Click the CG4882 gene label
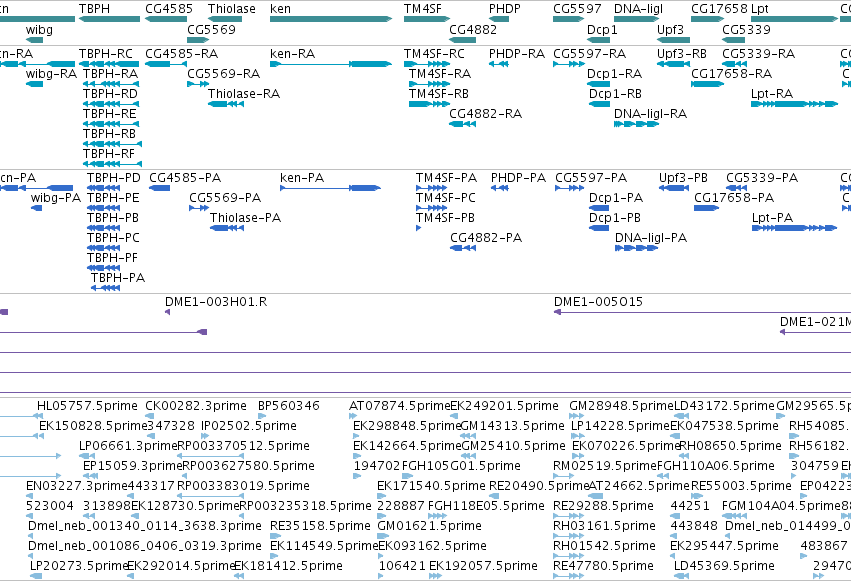Screen dimensions: 851x581 pos(473,29)
